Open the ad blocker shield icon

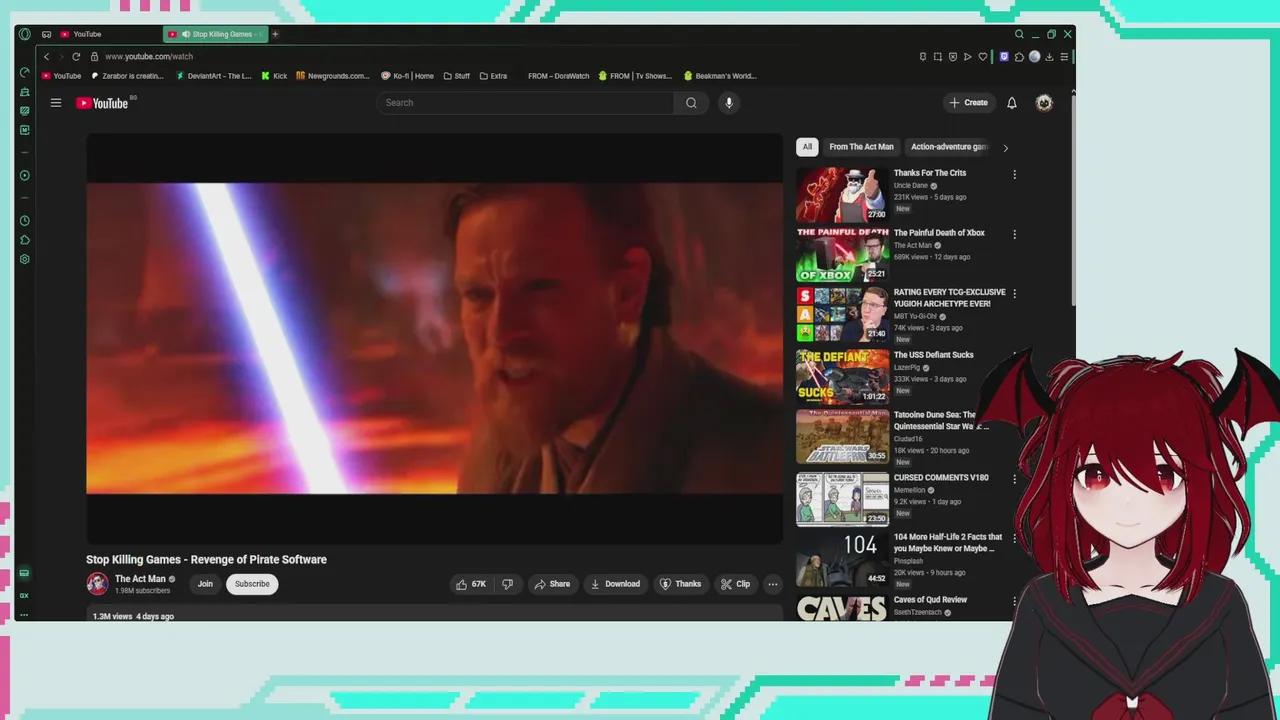coord(953,57)
